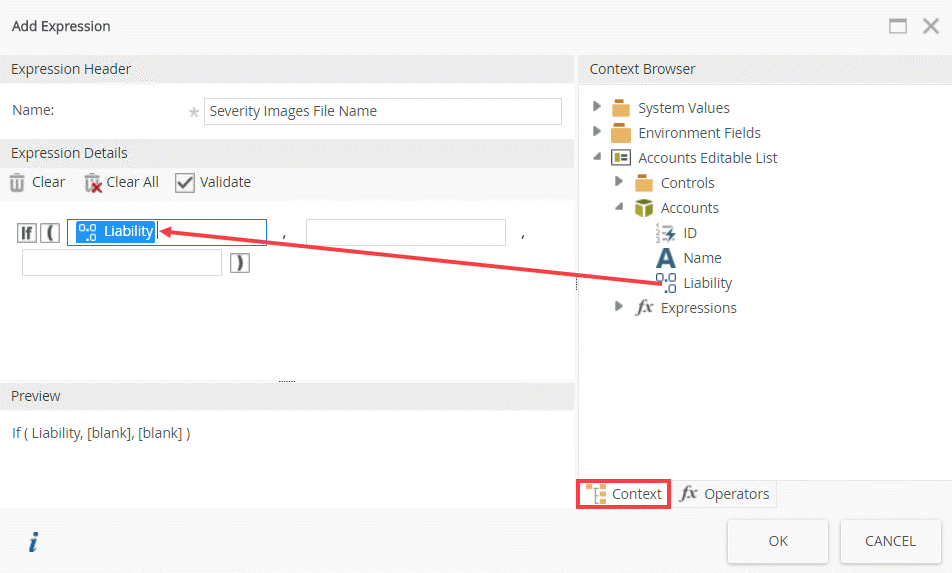The image size is (952, 573).
Task: Click the Accounts SmartObject cube icon
Action: coord(644,208)
